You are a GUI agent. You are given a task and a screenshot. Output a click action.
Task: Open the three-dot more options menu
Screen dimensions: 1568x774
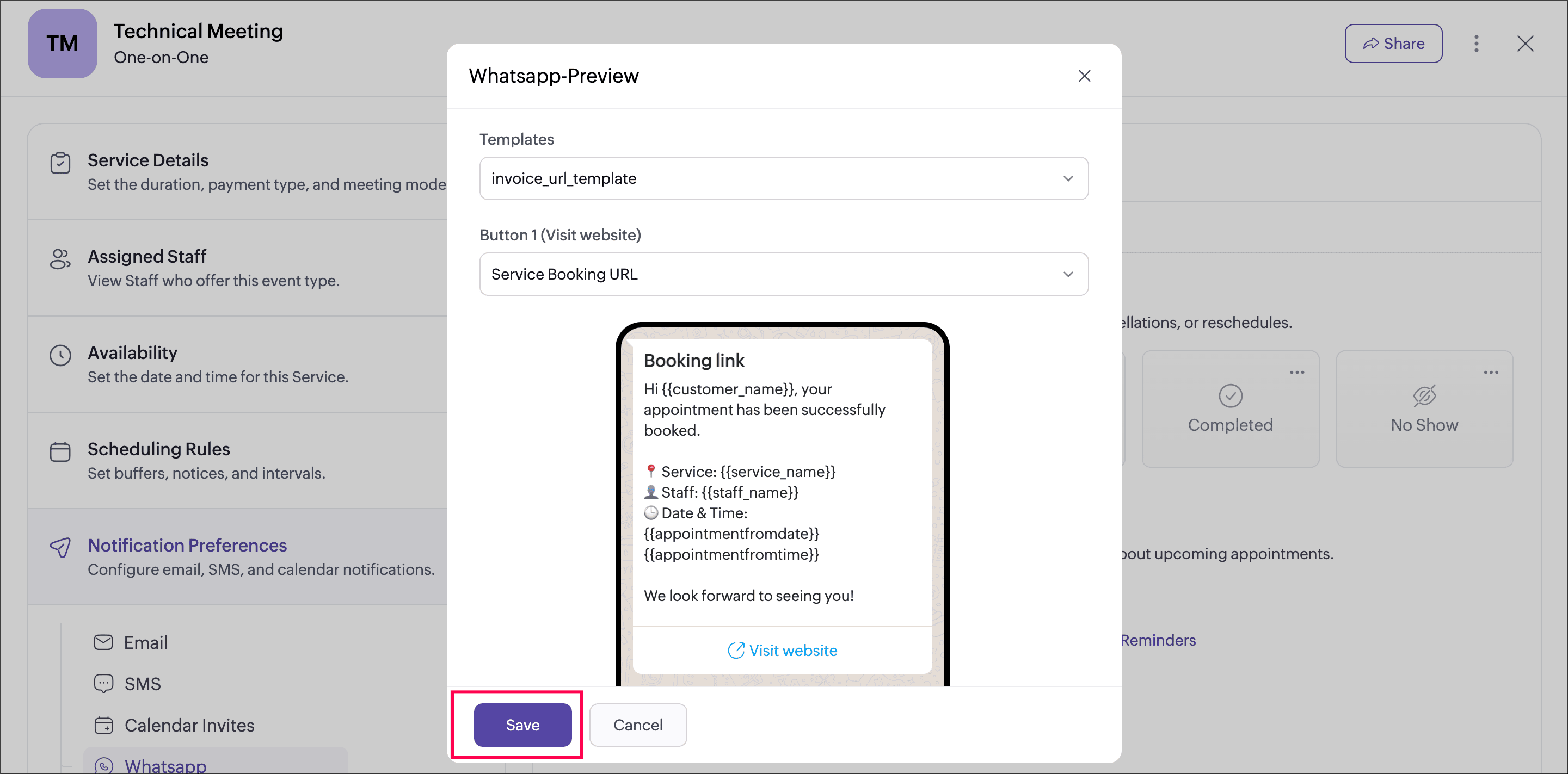1476,43
